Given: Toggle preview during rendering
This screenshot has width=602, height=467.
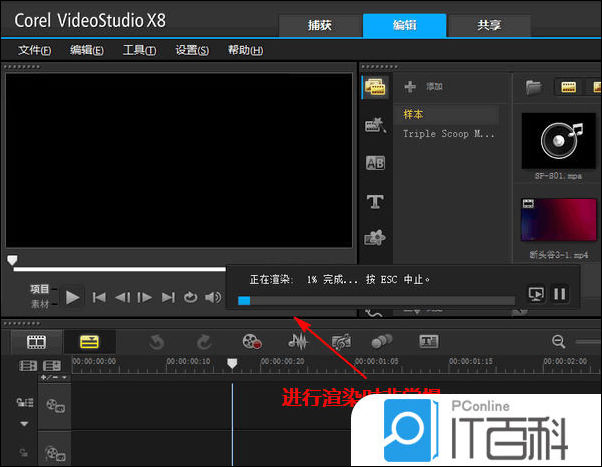Looking at the screenshot, I should point(536,294).
